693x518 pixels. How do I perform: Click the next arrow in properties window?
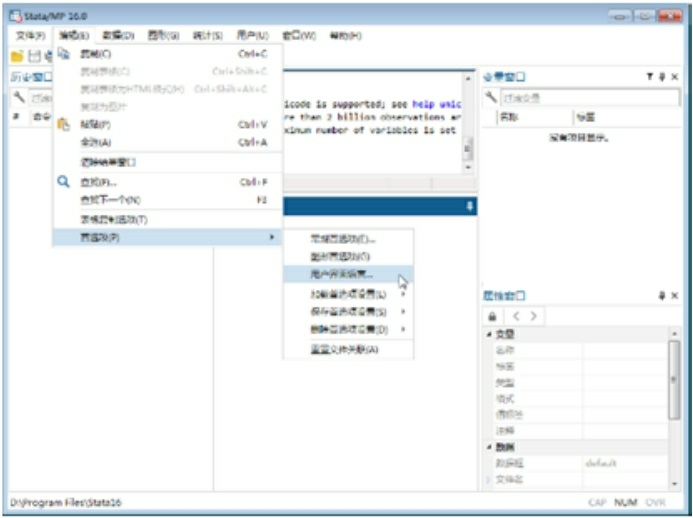pyautogui.click(x=533, y=316)
